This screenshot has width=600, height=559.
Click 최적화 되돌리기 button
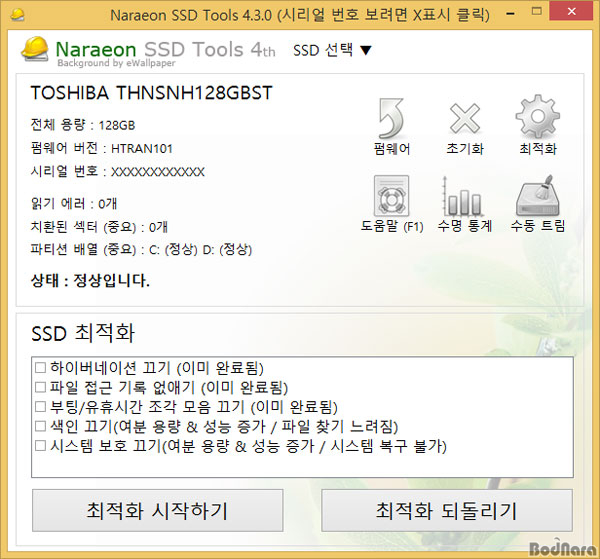pos(447,510)
